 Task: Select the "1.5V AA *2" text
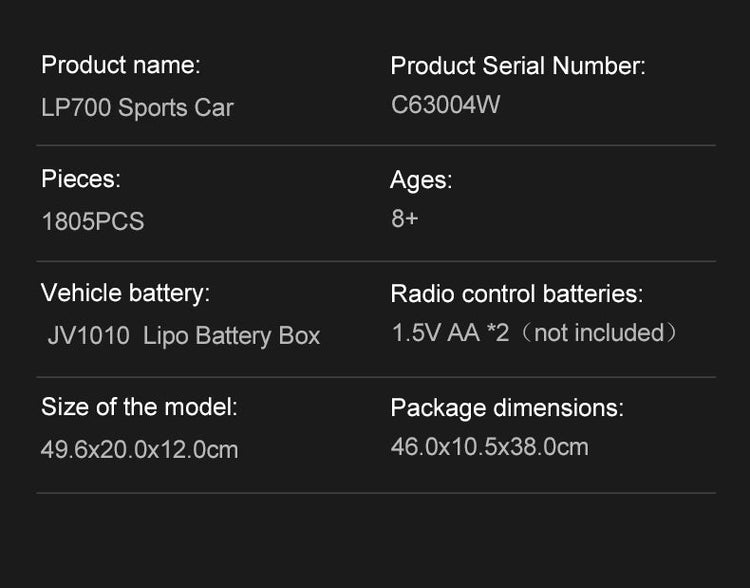tap(450, 333)
